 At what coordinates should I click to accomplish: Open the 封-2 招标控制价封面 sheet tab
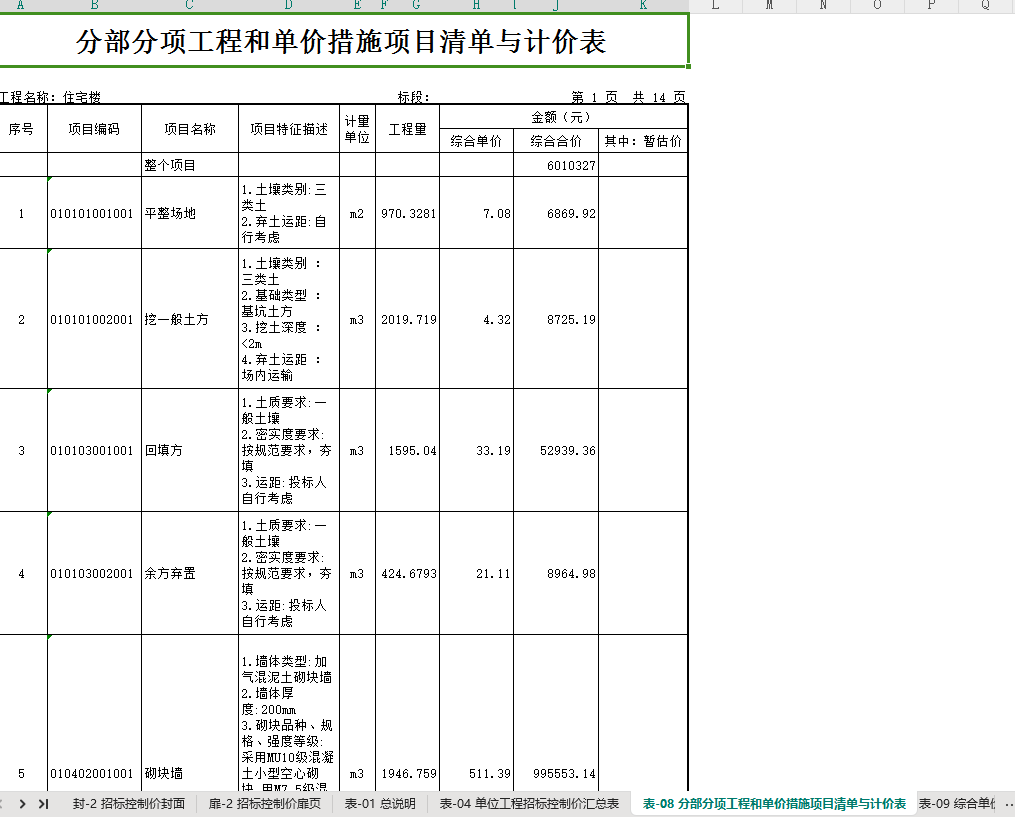(x=129, y=804)
